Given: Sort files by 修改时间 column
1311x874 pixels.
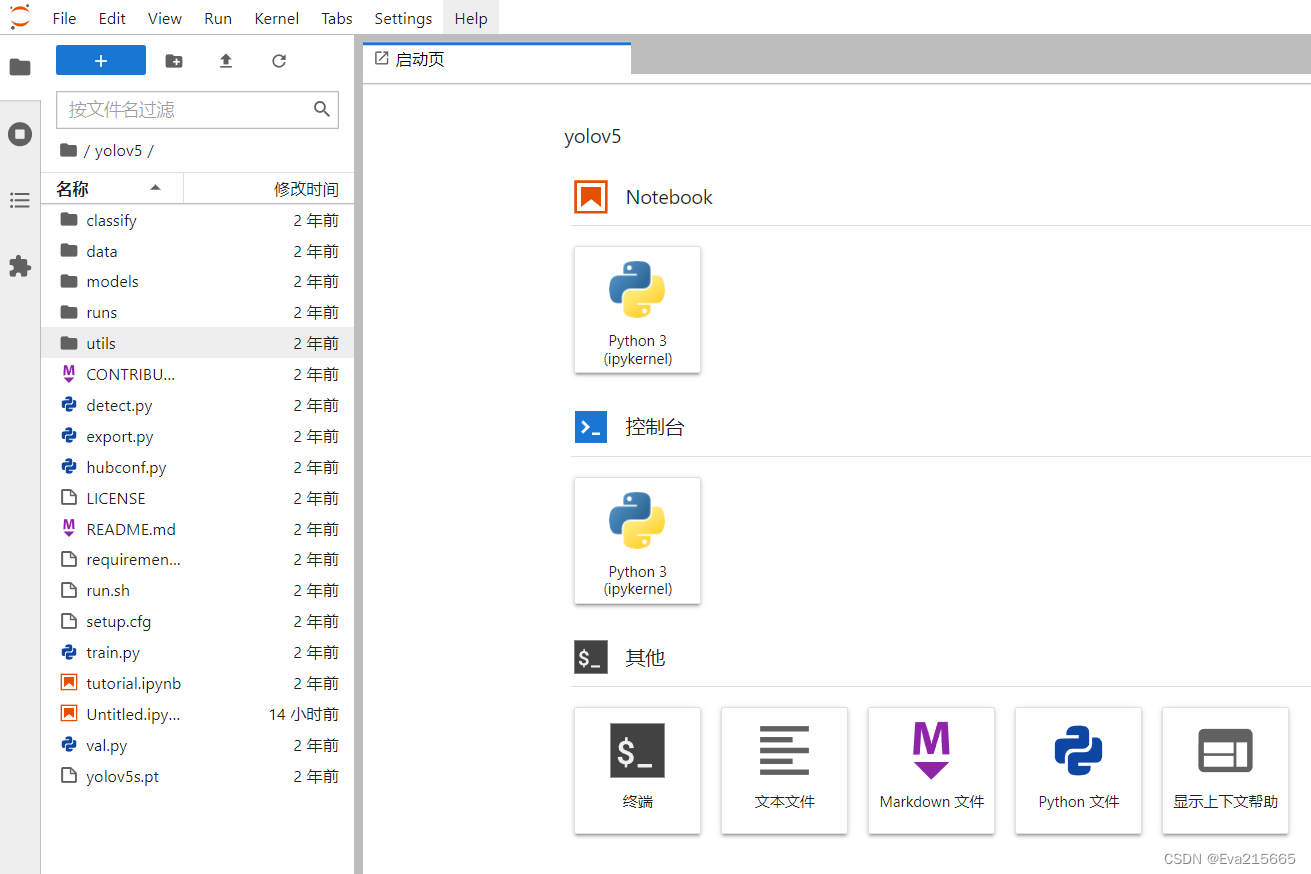Looking at the screenshot, I should pyautogui.click(x=269, y=188).
